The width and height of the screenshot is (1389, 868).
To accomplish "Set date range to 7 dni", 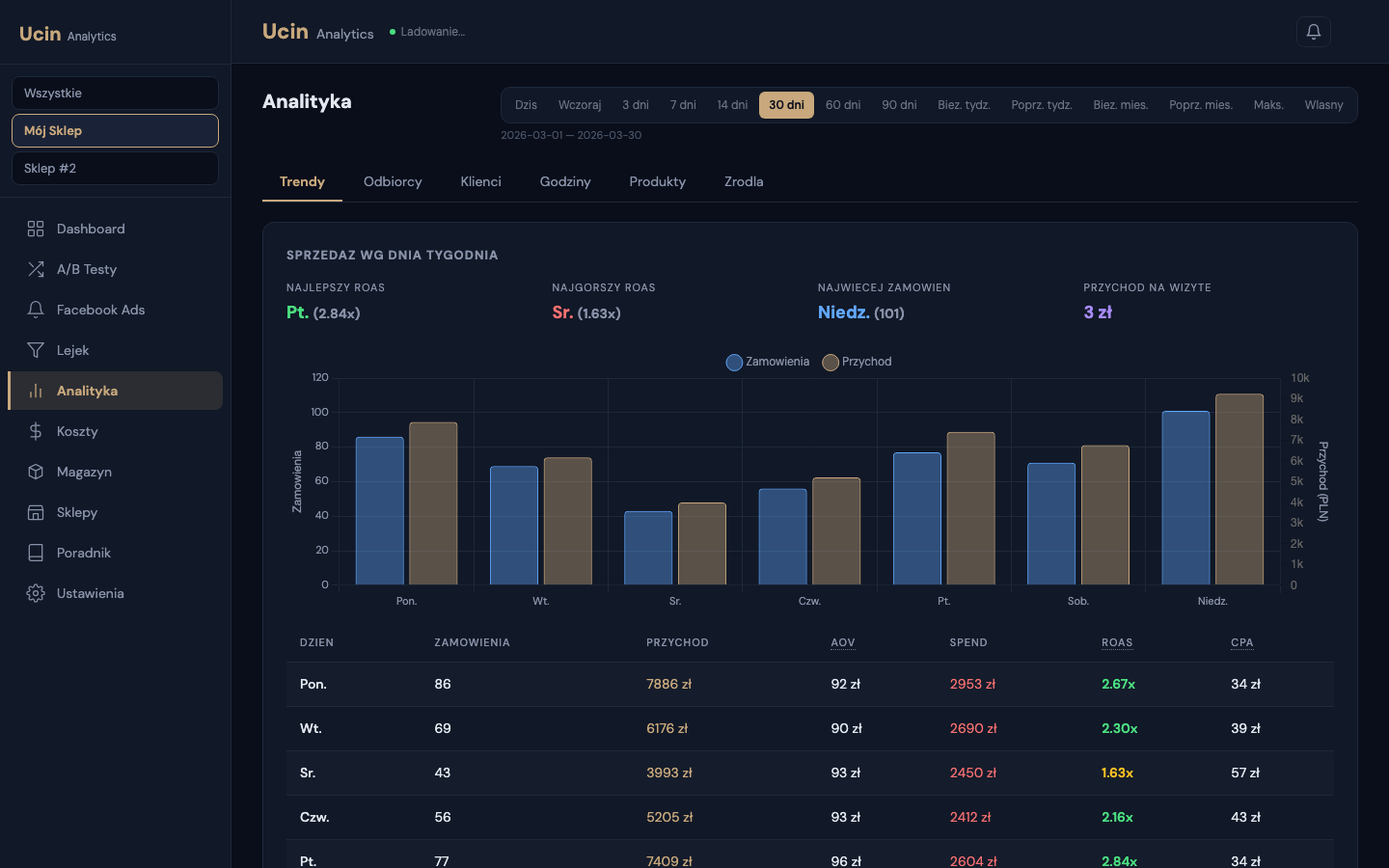I will click(683, 105).
